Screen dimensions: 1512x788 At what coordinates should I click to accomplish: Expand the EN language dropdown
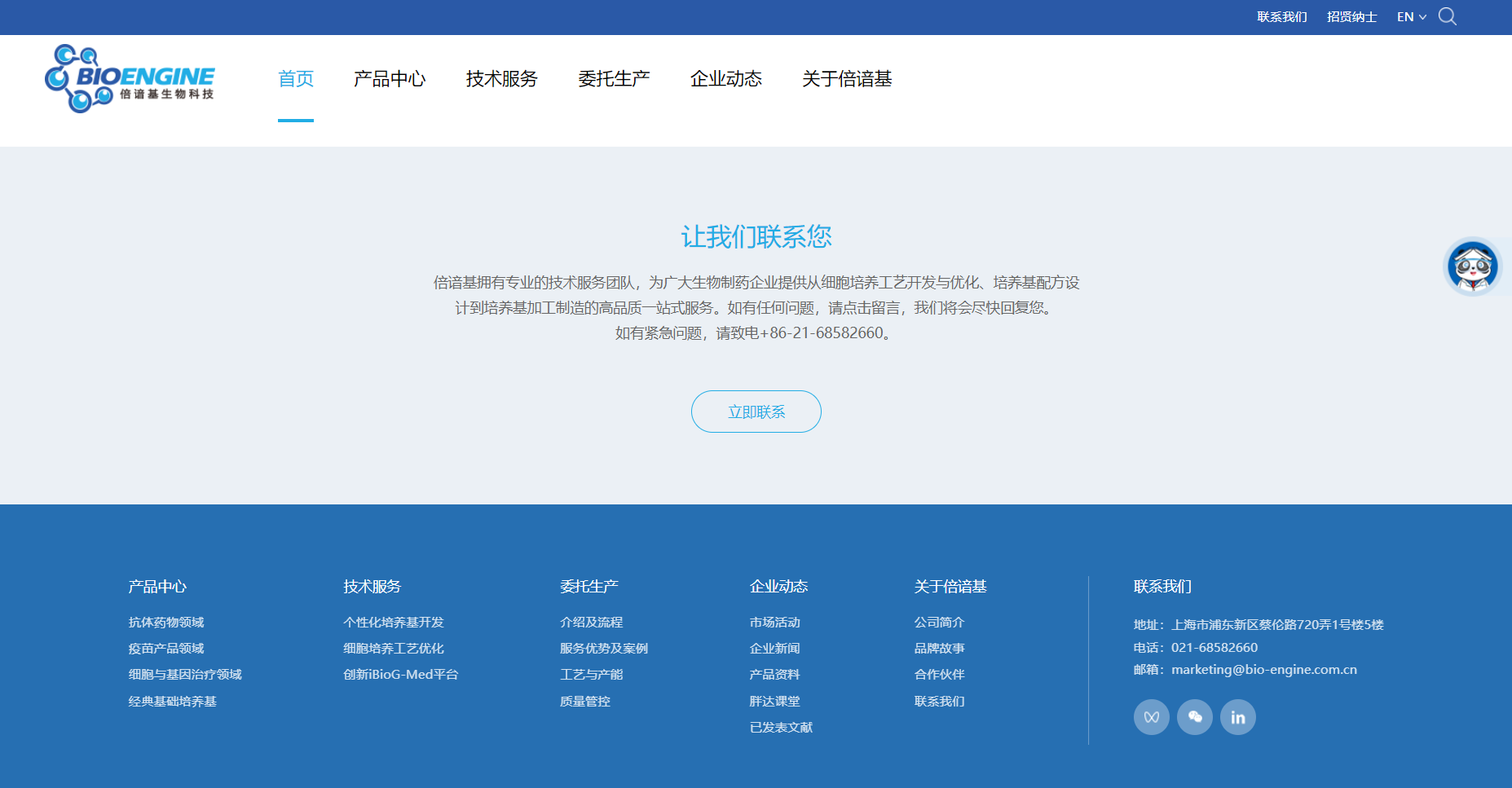[x=1411, y=17]
